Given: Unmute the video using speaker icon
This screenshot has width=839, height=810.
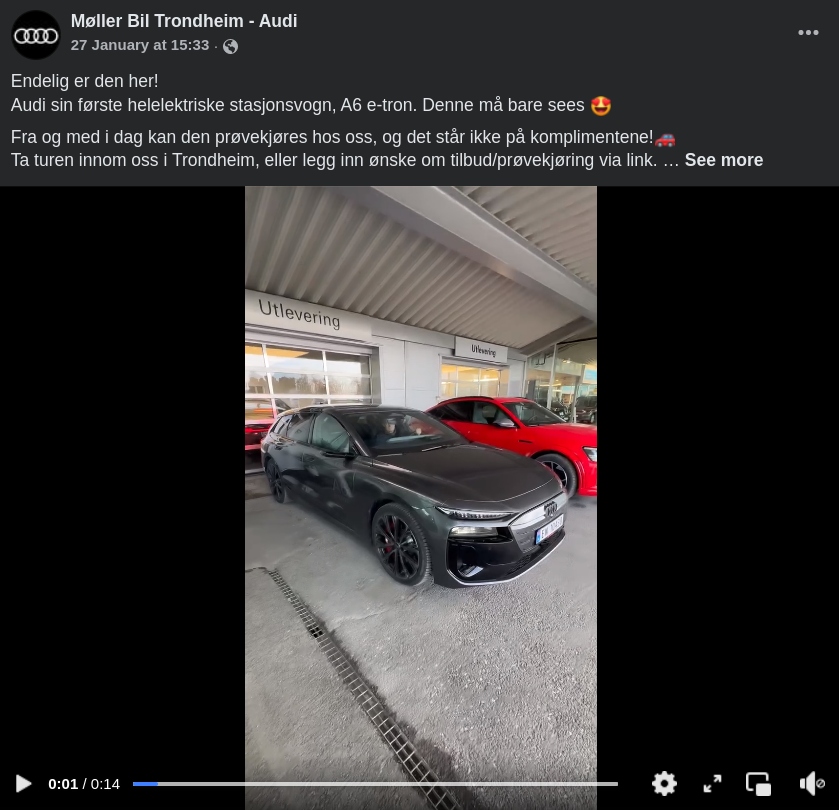Looking at the screenshot, I should pos(812,784).
